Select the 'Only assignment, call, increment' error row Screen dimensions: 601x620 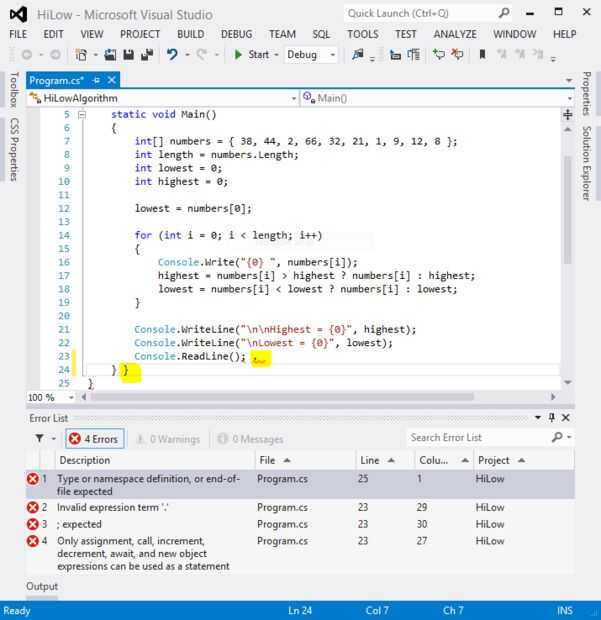point(300,553)
